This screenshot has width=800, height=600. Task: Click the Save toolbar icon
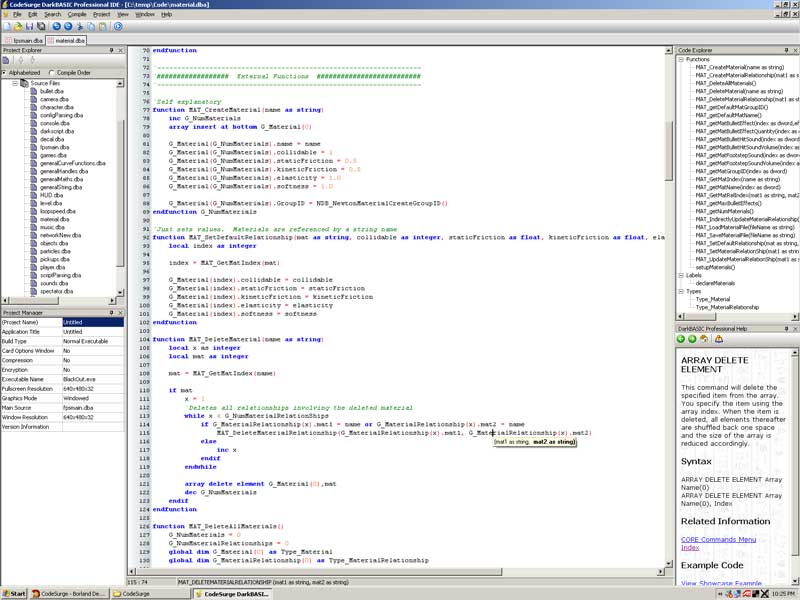click(30, 27)
